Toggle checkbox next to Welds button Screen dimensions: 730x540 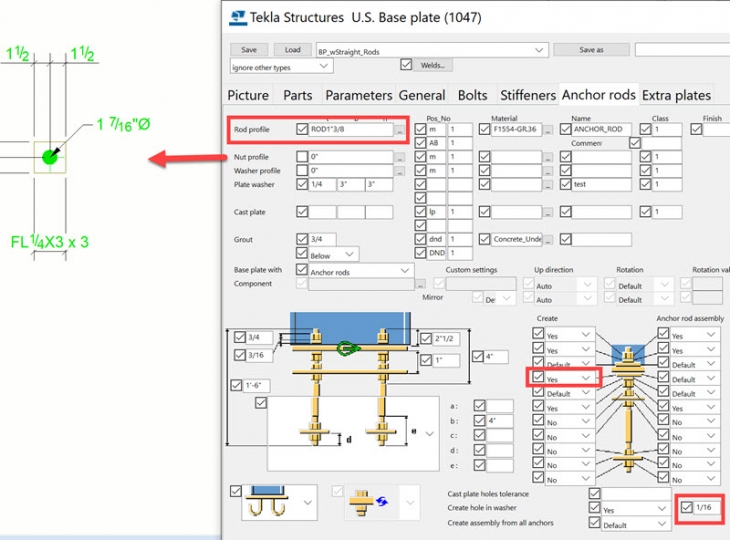coord(406,64)
